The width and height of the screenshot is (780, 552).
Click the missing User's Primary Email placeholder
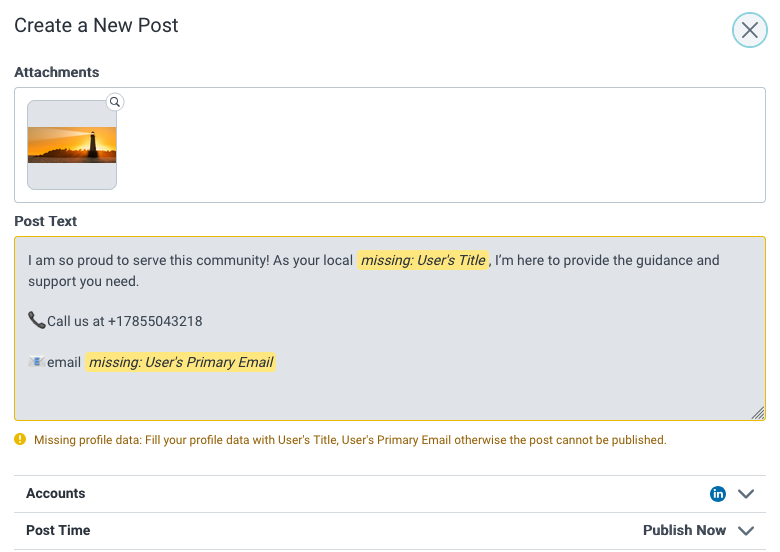coord(181,362)
